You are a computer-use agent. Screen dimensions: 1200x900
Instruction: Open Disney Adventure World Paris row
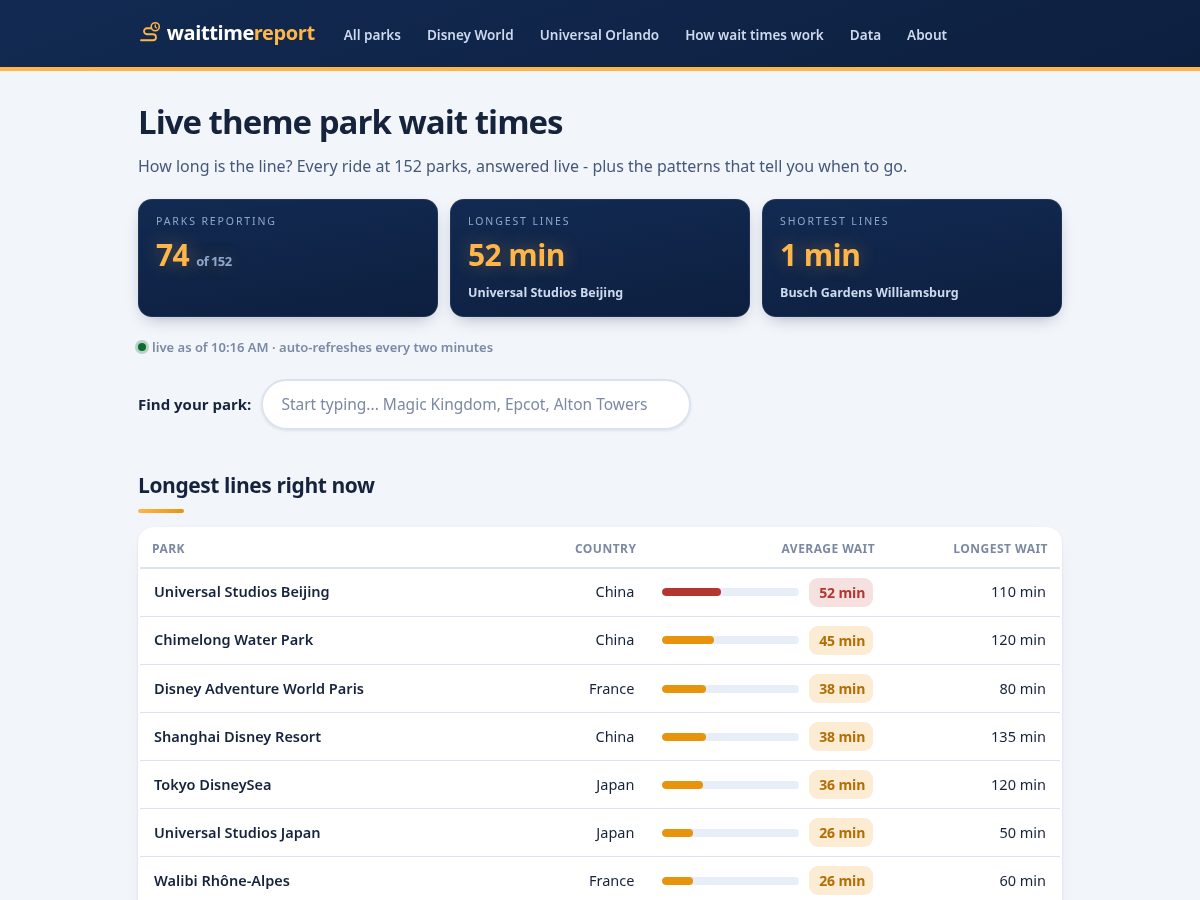pyautogui.click(x=600, y=688)
